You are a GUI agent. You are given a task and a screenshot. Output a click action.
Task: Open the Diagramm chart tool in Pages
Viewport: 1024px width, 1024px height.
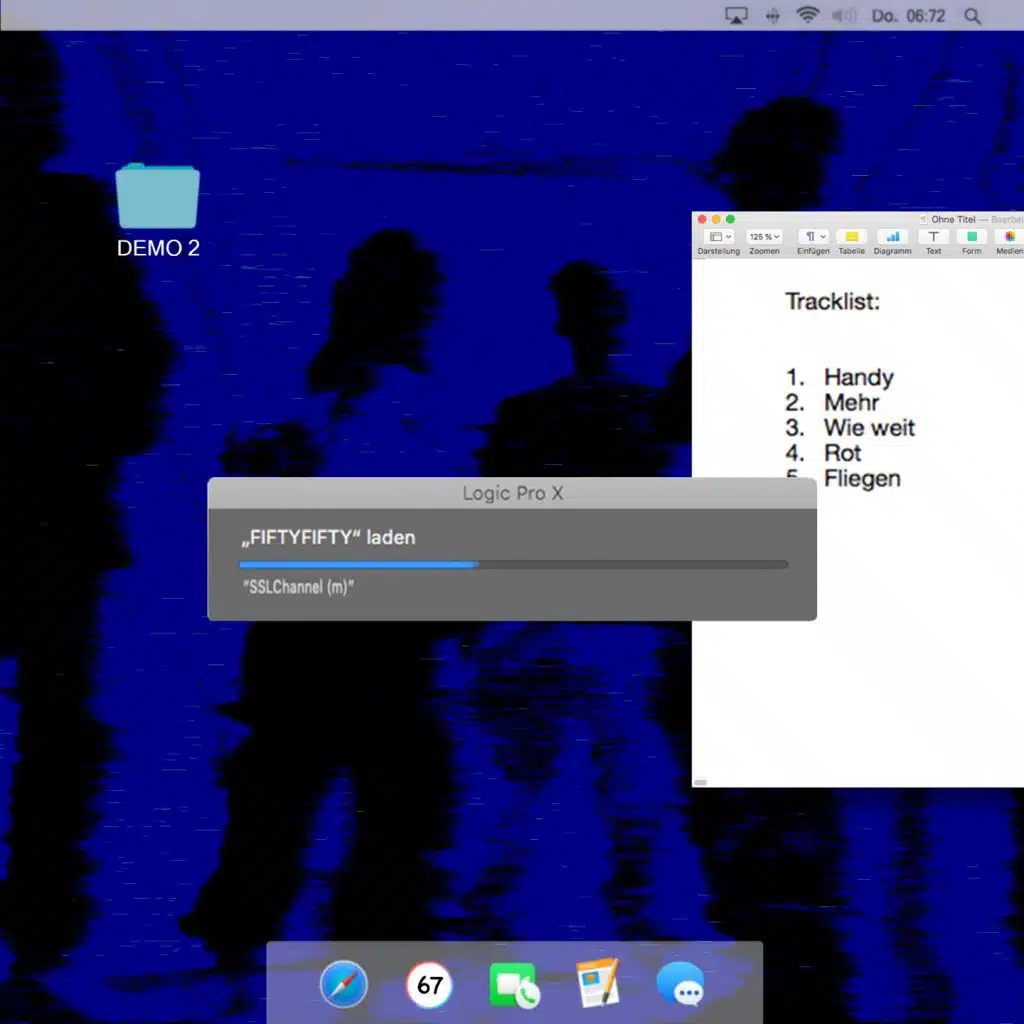(892, 238)
